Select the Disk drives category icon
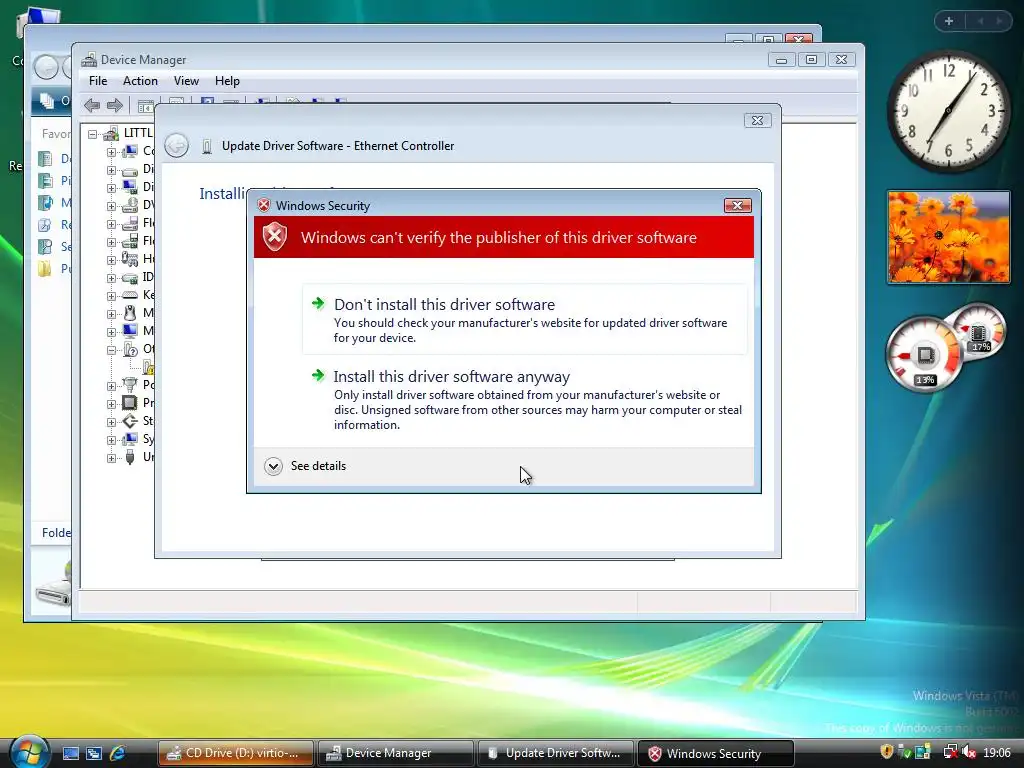This screenshot has height=768, width=1024. point(130,170)
